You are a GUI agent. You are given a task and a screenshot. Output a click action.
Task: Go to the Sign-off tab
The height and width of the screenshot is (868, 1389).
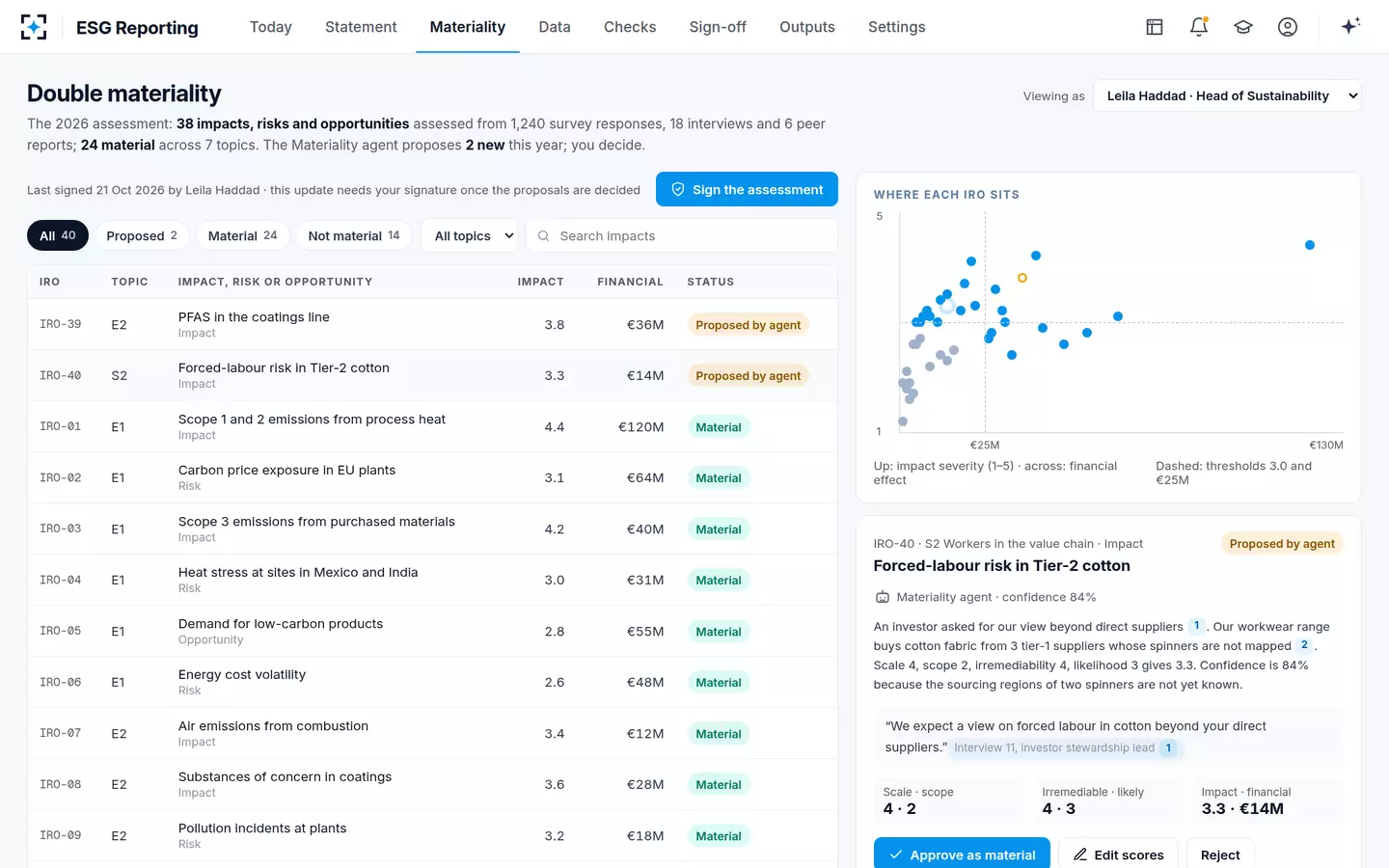[718, 27]
